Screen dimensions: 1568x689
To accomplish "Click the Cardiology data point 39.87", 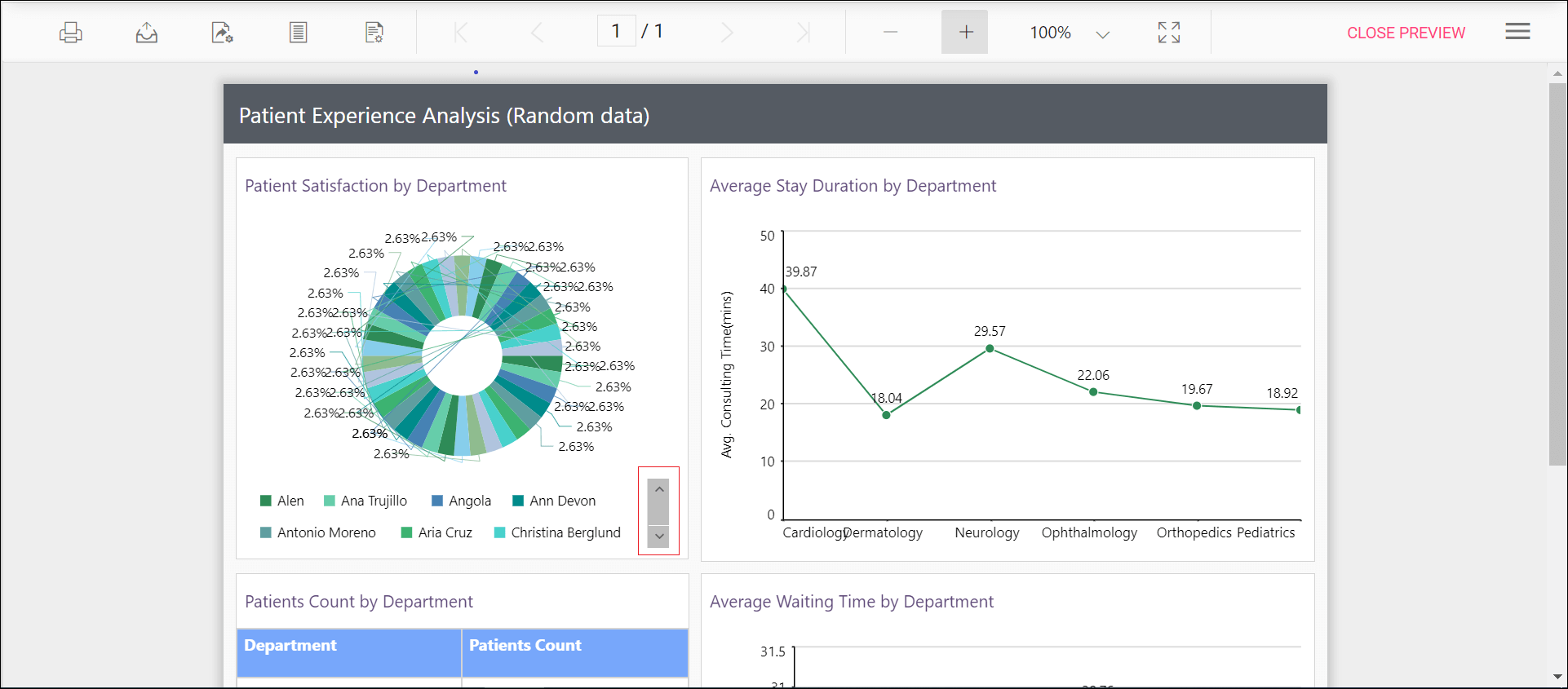I will pos(784,289).
